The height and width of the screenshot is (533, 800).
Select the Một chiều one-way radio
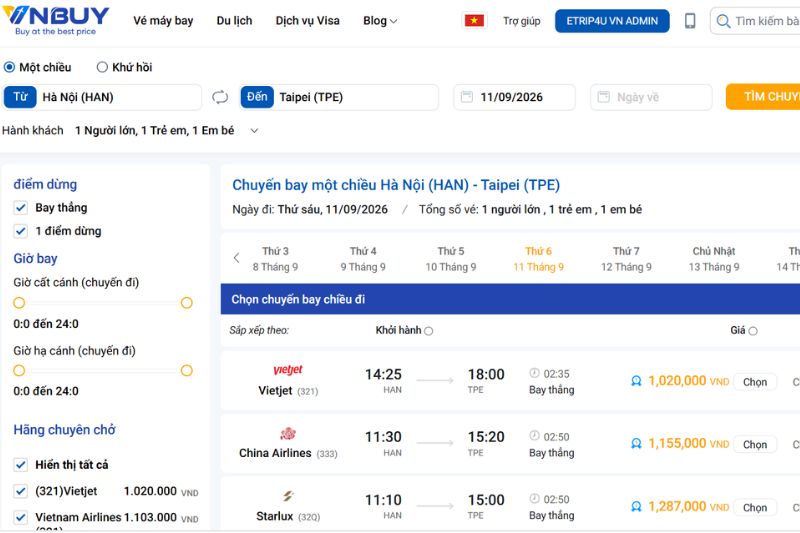9,67
